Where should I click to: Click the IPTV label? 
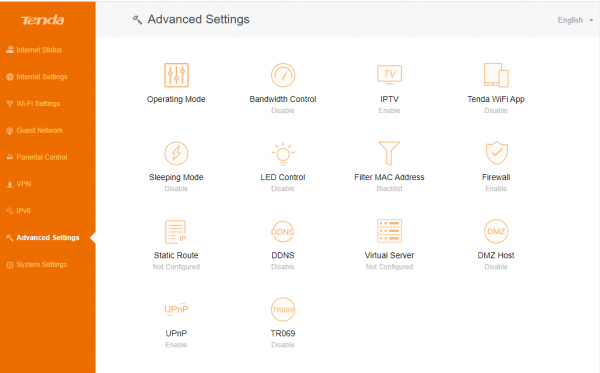click(x=389, y=99)
